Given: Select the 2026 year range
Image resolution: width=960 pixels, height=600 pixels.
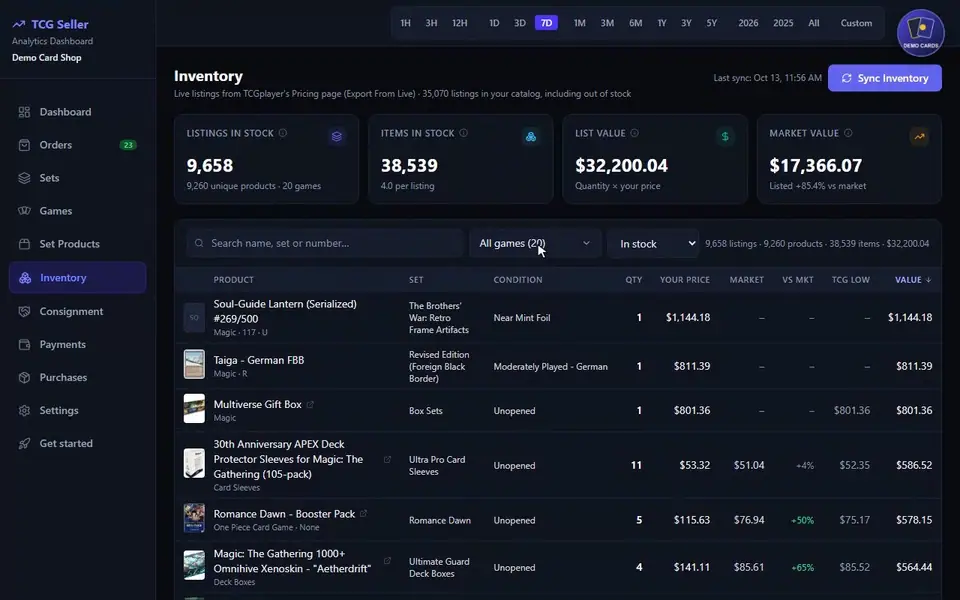Looking at the screenshot, I should (748, 23).
